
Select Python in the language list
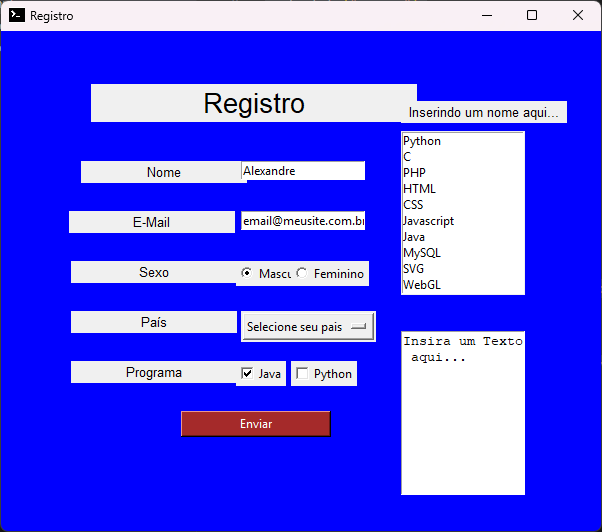[422, 141]
